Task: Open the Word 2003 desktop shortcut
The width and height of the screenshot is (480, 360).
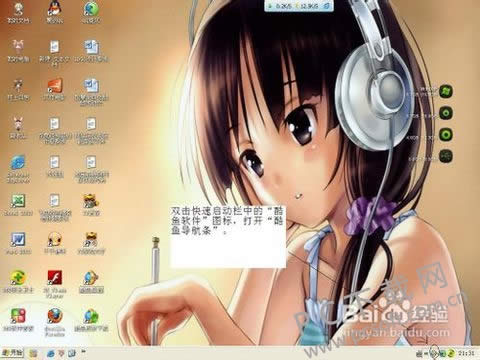Action: [18, 240]
